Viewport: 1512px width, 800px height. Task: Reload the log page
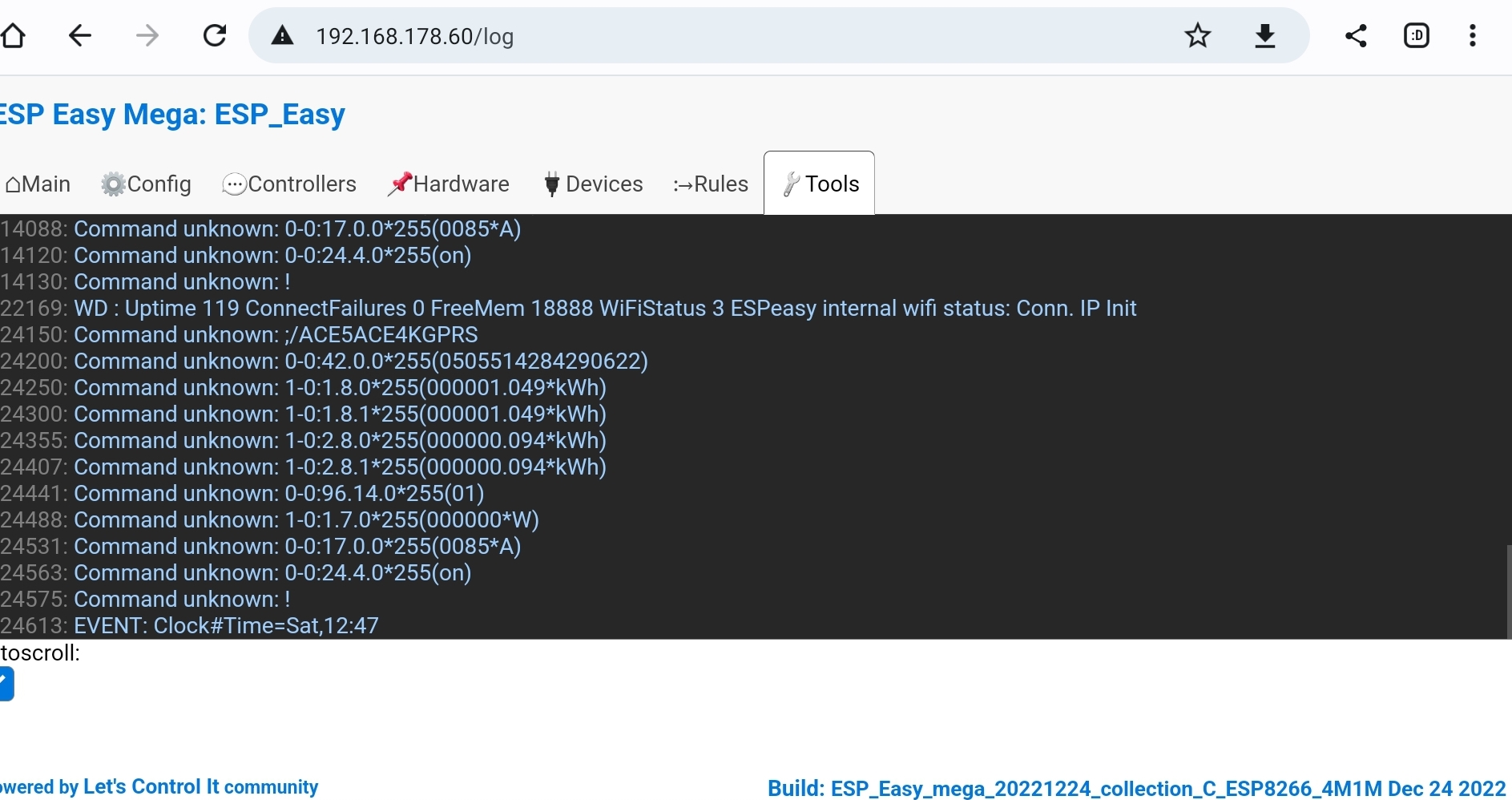[x=215, y=35]
